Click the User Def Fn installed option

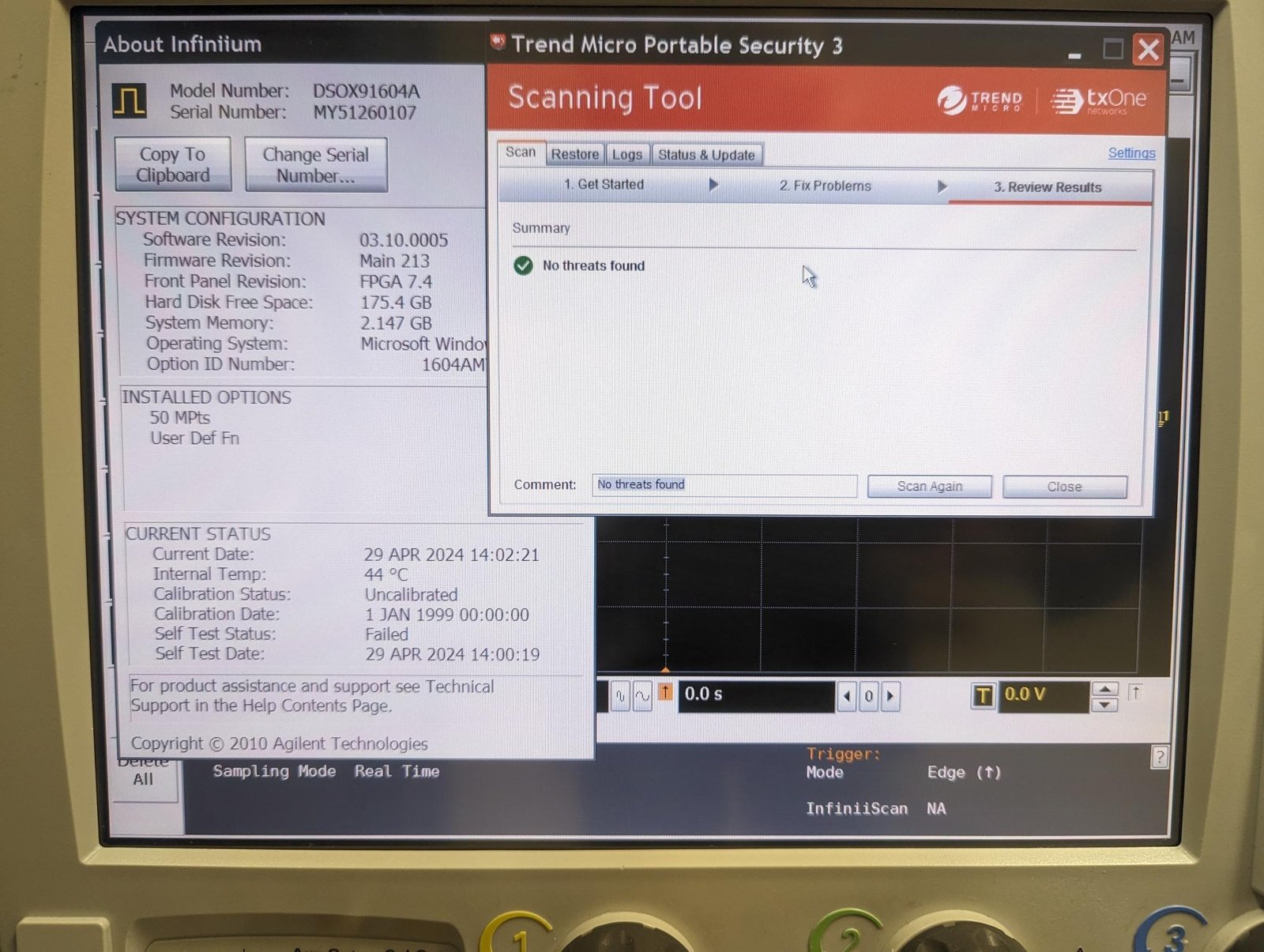point(195,438)
